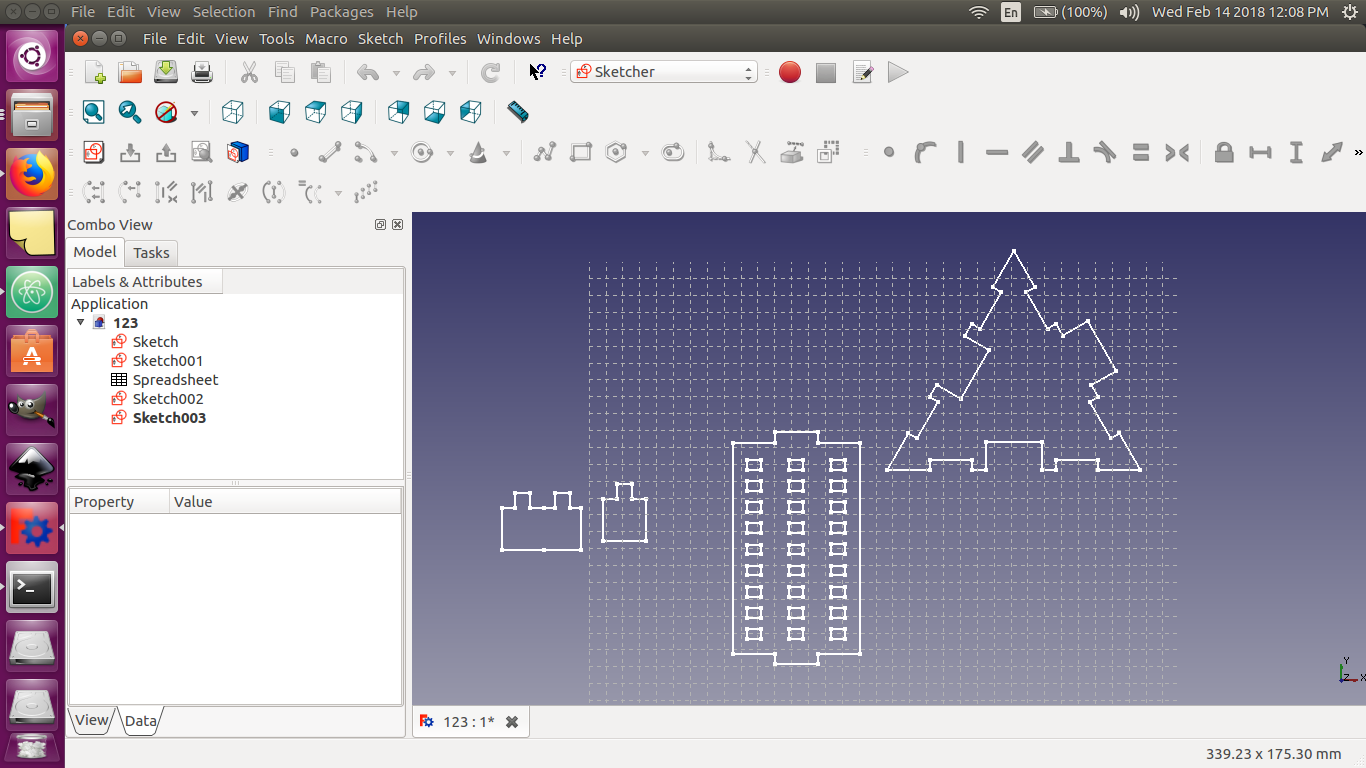1366x768 pixels.
Task: Pick the Slot creation tool
Action: (673, 152)
